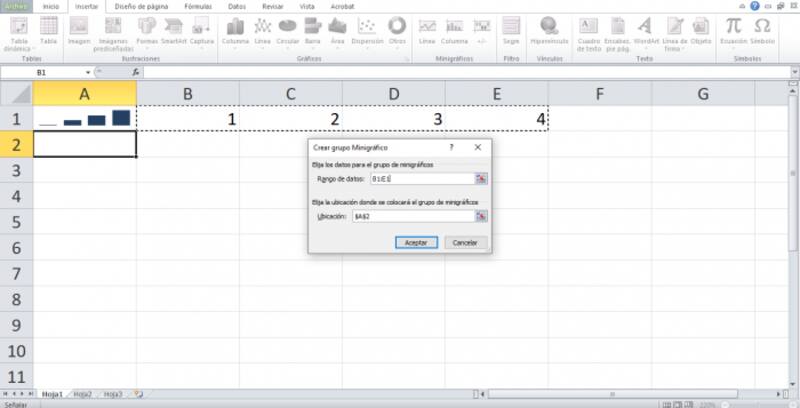800x408 pixels.
Task: Click range selector beside Ubicación field
Action: (481, 215)
